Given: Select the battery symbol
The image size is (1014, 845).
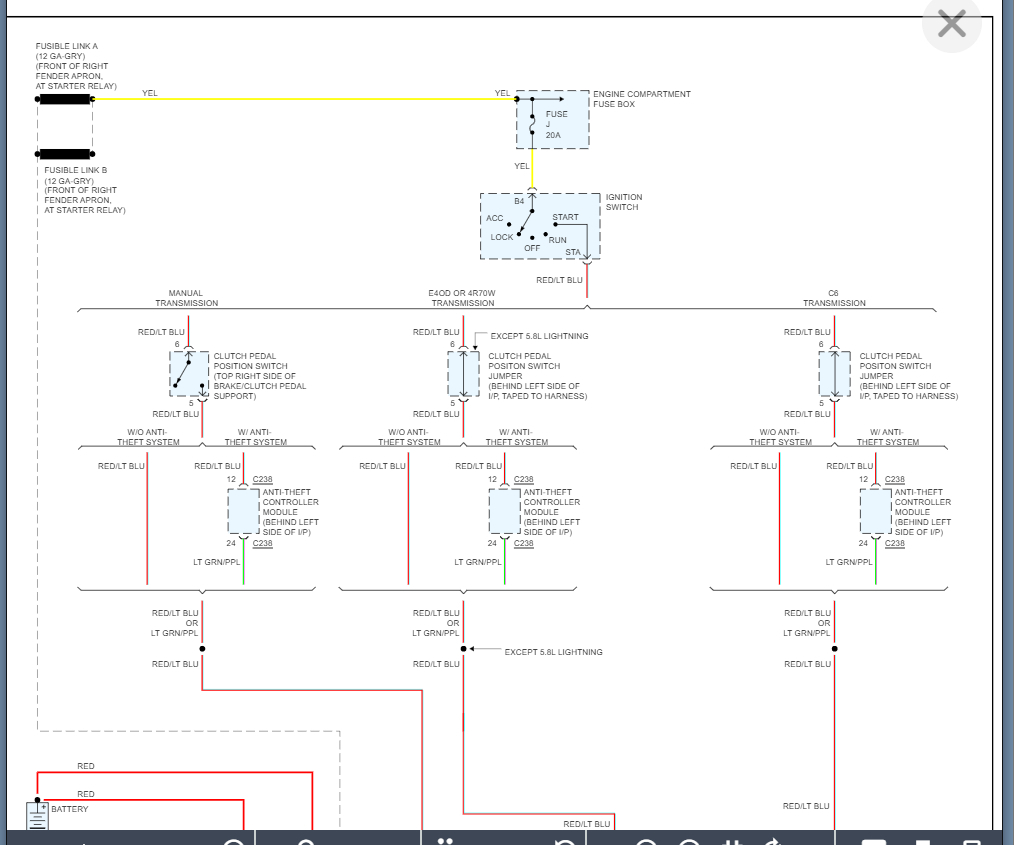Looking at the screenshot, I should (37, 816).
